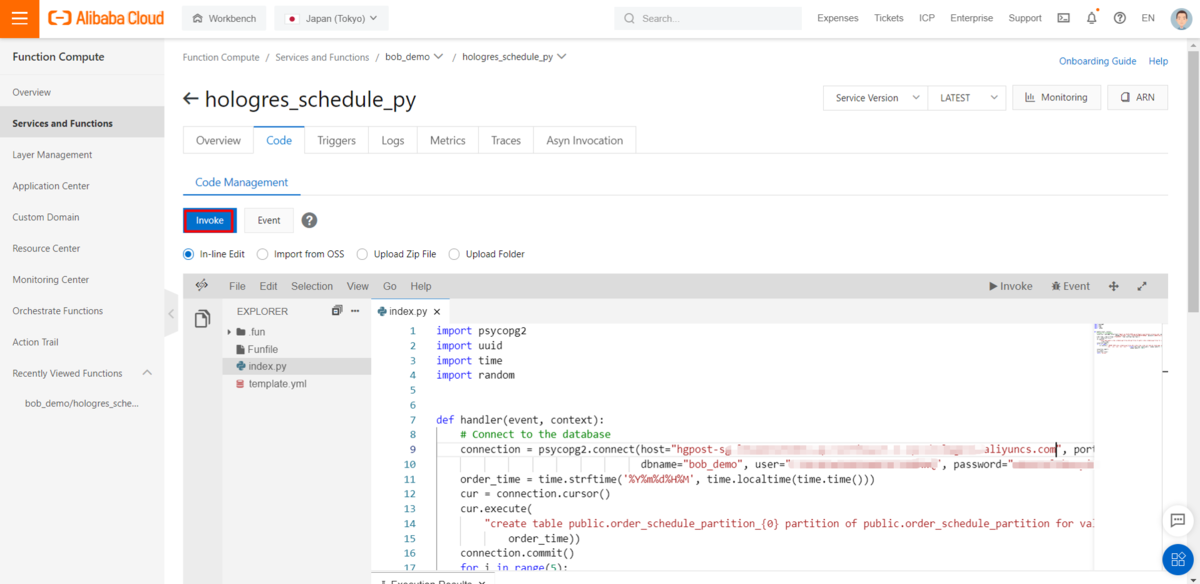Switch to the Traces tab
The height and width of the screenshot is (584, 1200).
[506, 140]
